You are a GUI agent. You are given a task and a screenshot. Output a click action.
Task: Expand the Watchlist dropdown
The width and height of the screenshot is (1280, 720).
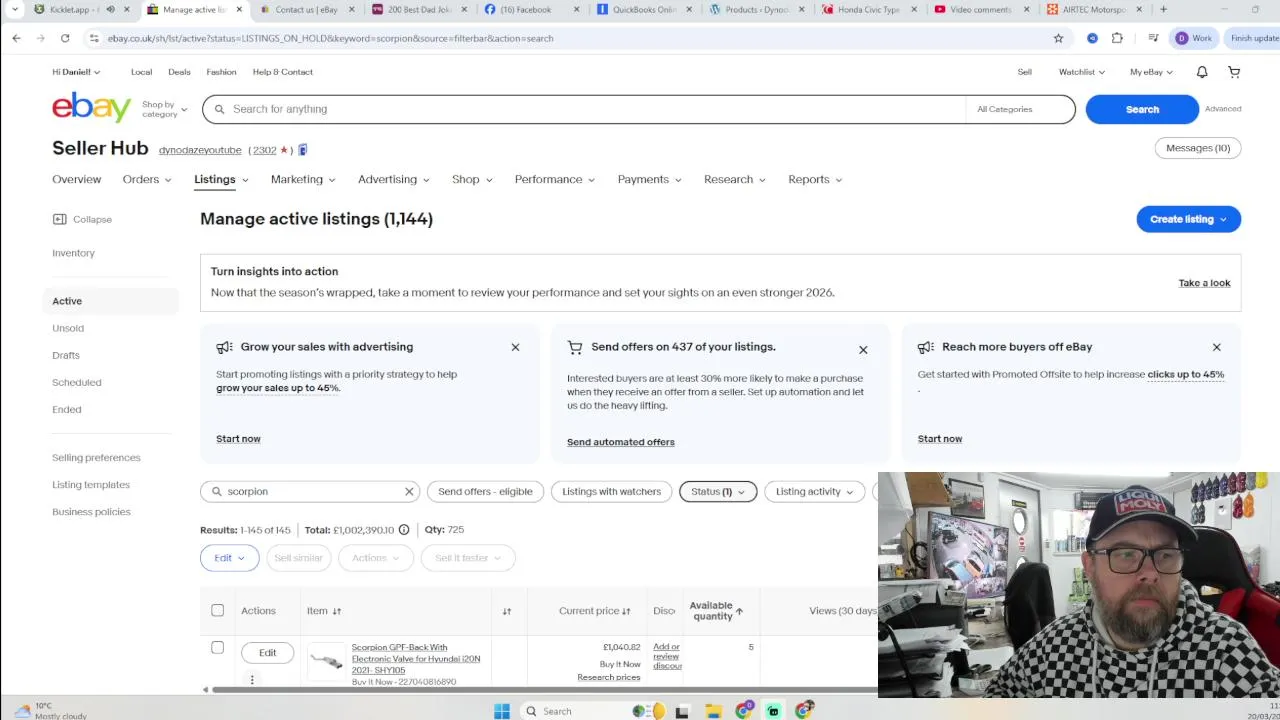click(1081, 72)
